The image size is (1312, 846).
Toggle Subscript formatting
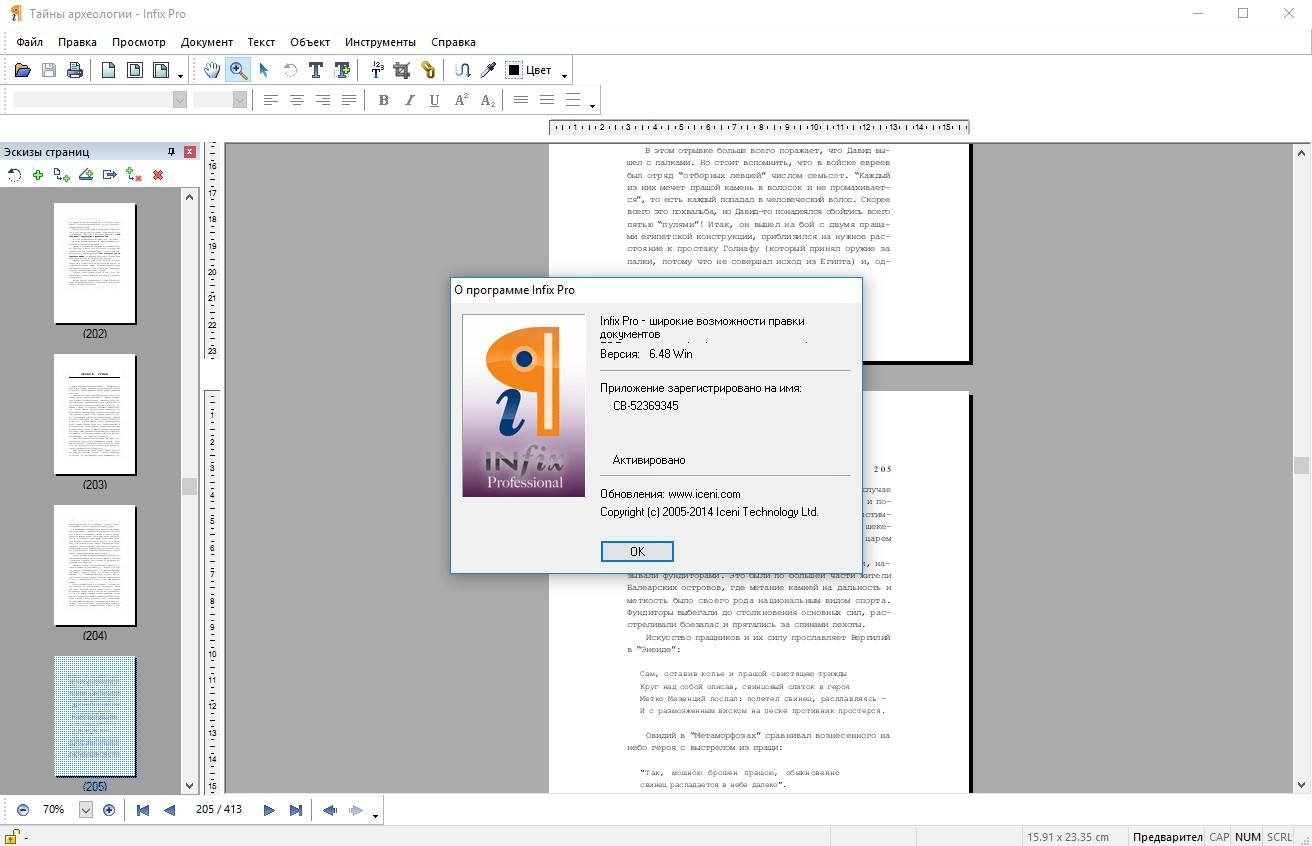(487, 100)
